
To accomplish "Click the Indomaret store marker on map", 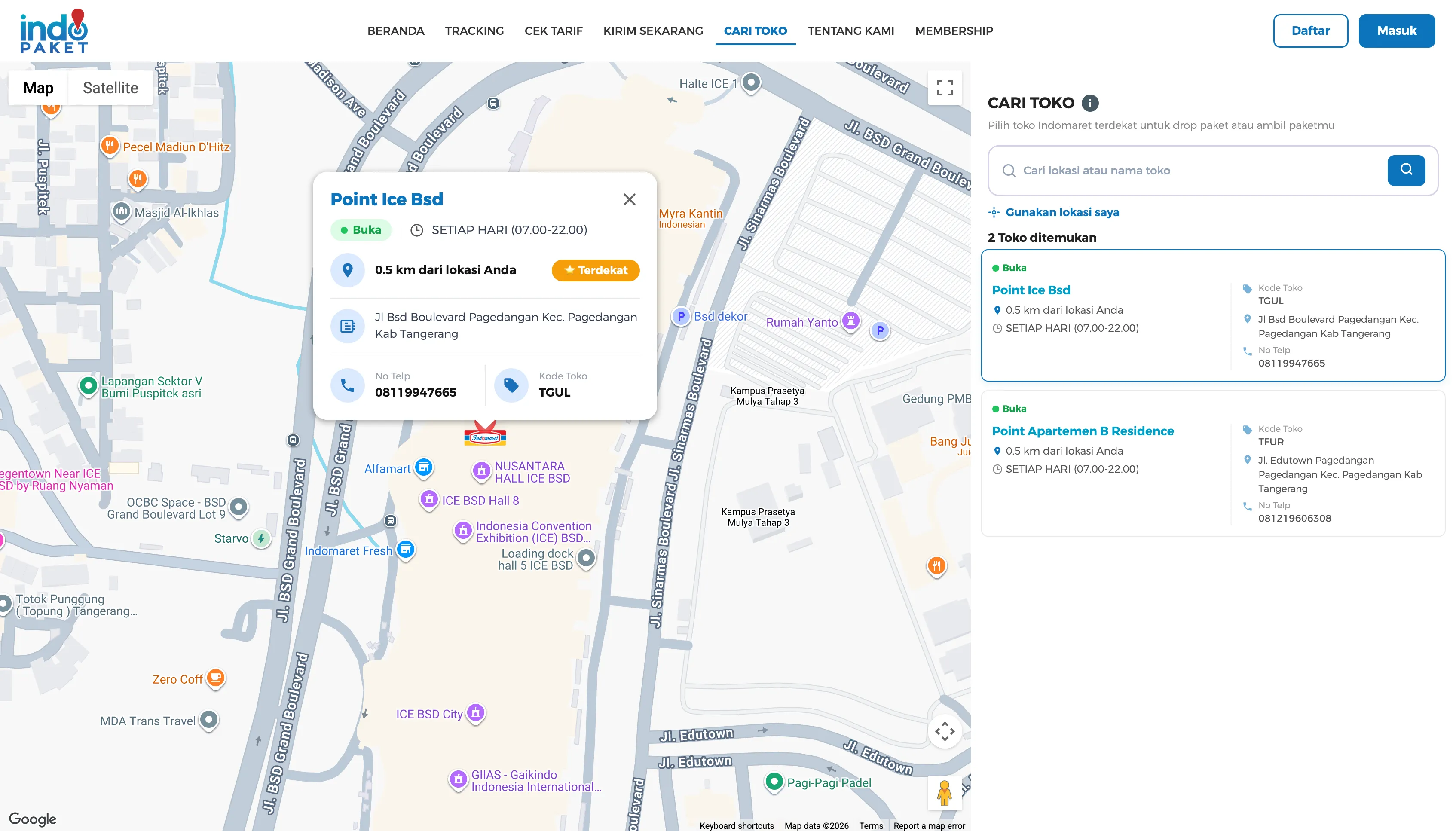I will (485, 435).
